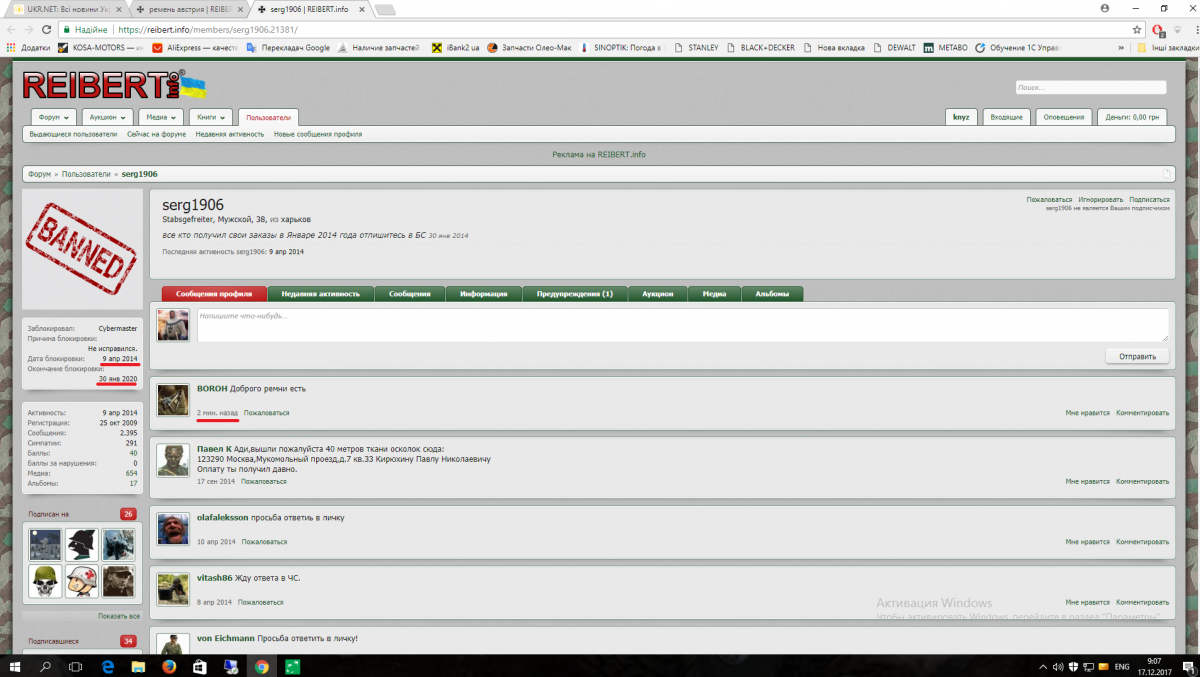The height and width of the screenshot is (677, 1200).
Task: Open Task View on taskbar
Action: (76, 666)
